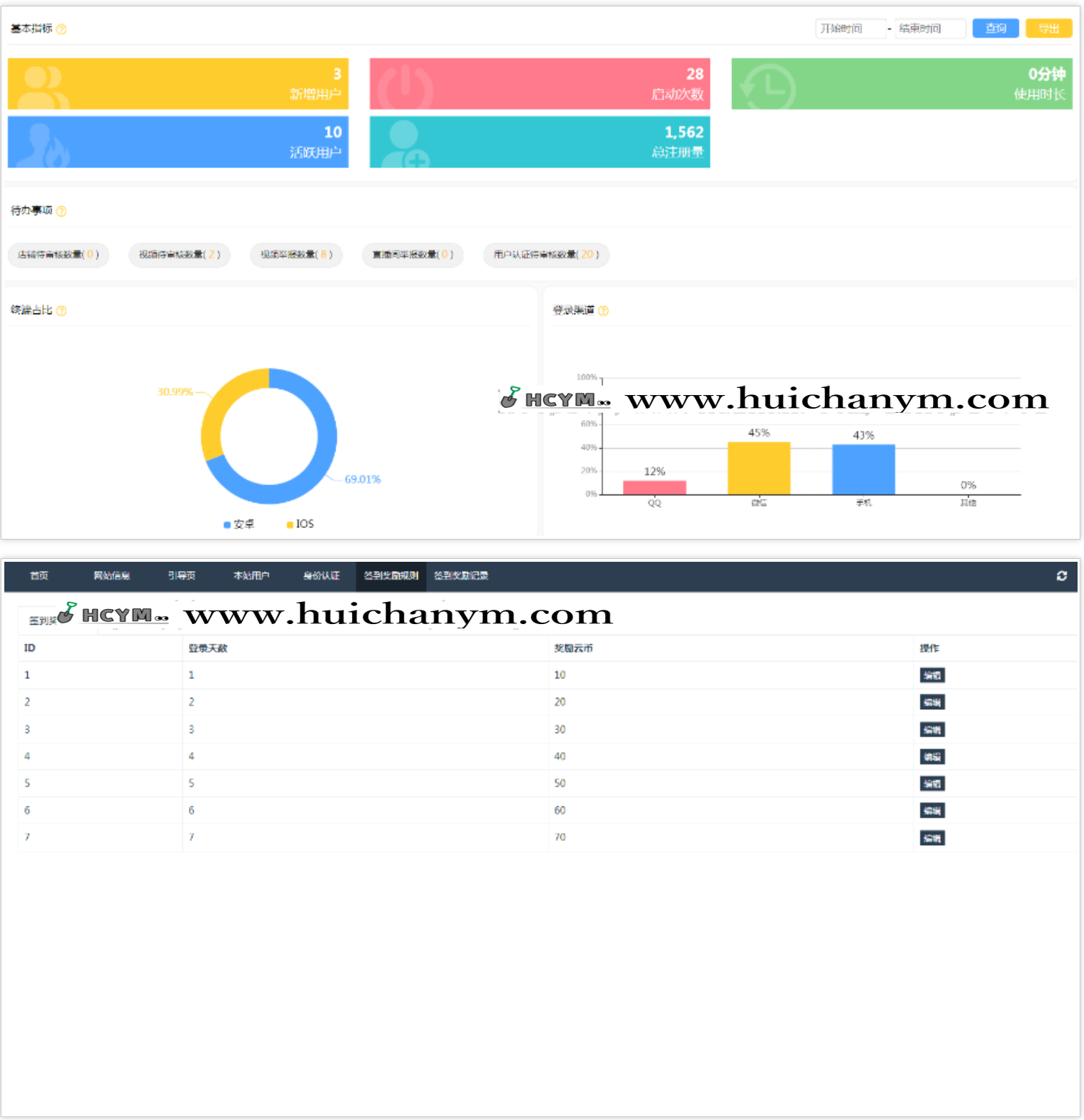Switch to the 网站信息 tab
This screenshot has height=1120, width=1084.
coord(112,576)
